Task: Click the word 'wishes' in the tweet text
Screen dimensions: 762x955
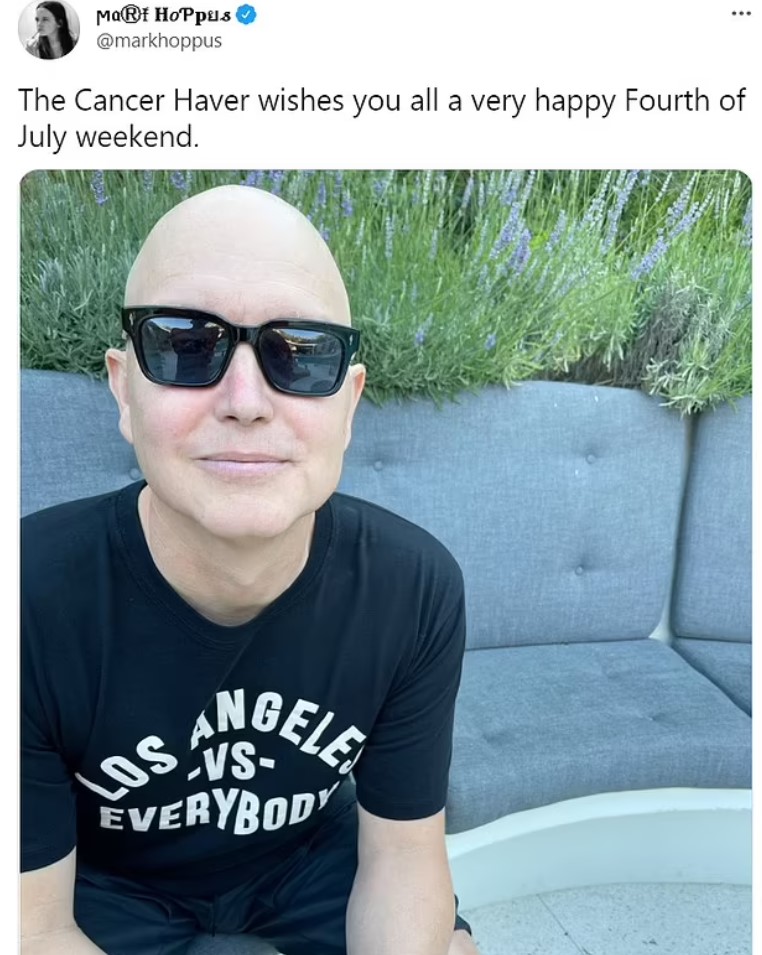Action: pyautogui.click(x=301, y=100)
